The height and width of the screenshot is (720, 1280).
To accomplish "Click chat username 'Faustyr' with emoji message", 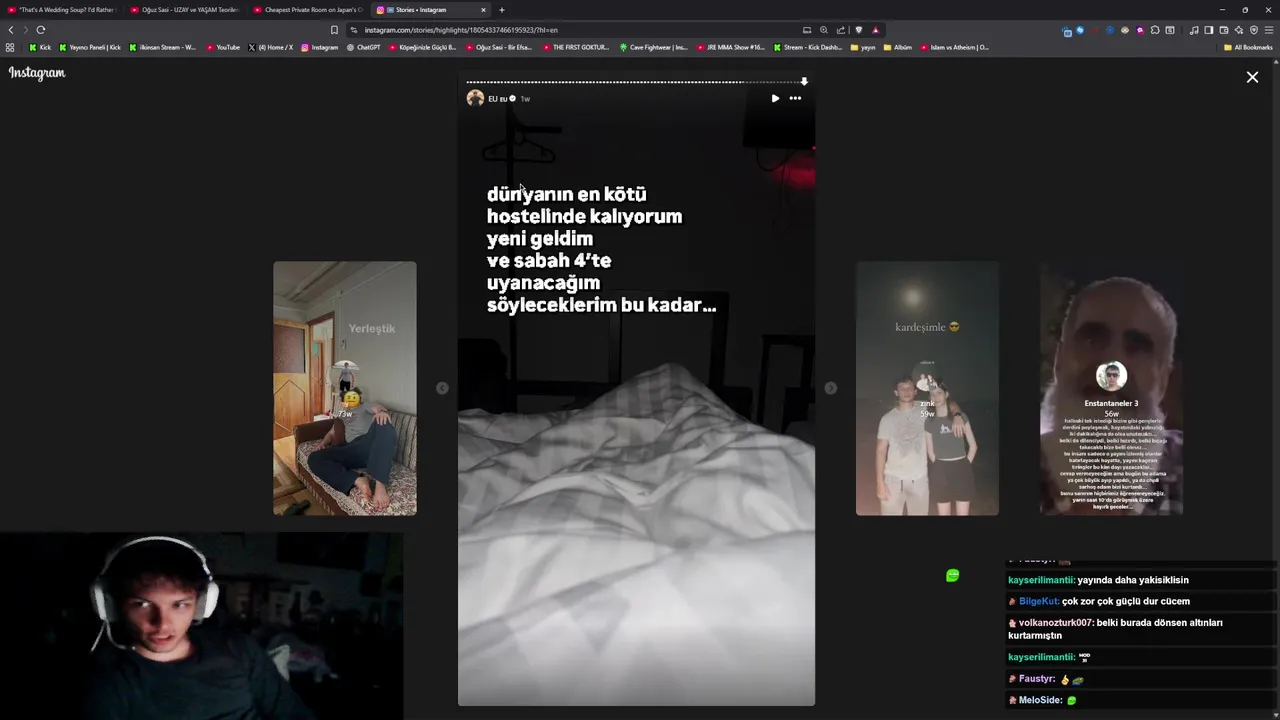I will point(1037,679).
